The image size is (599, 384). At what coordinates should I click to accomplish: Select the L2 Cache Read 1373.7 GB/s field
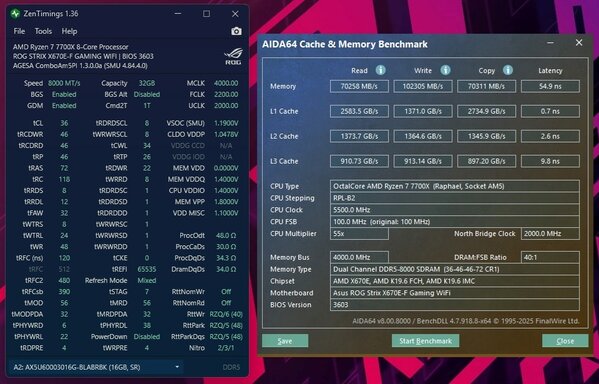click(359, 136)
